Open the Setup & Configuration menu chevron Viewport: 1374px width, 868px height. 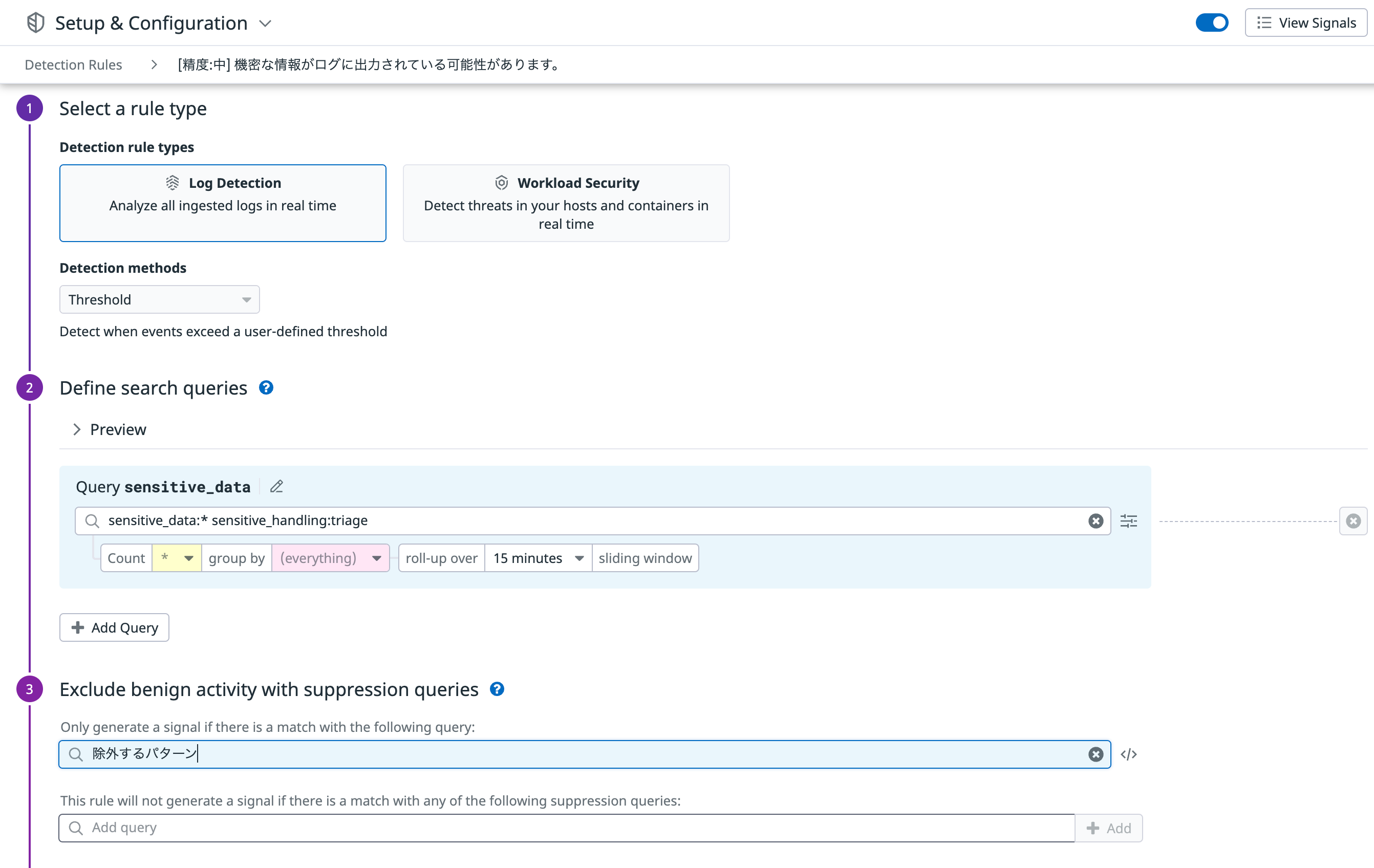pos(265,24)
